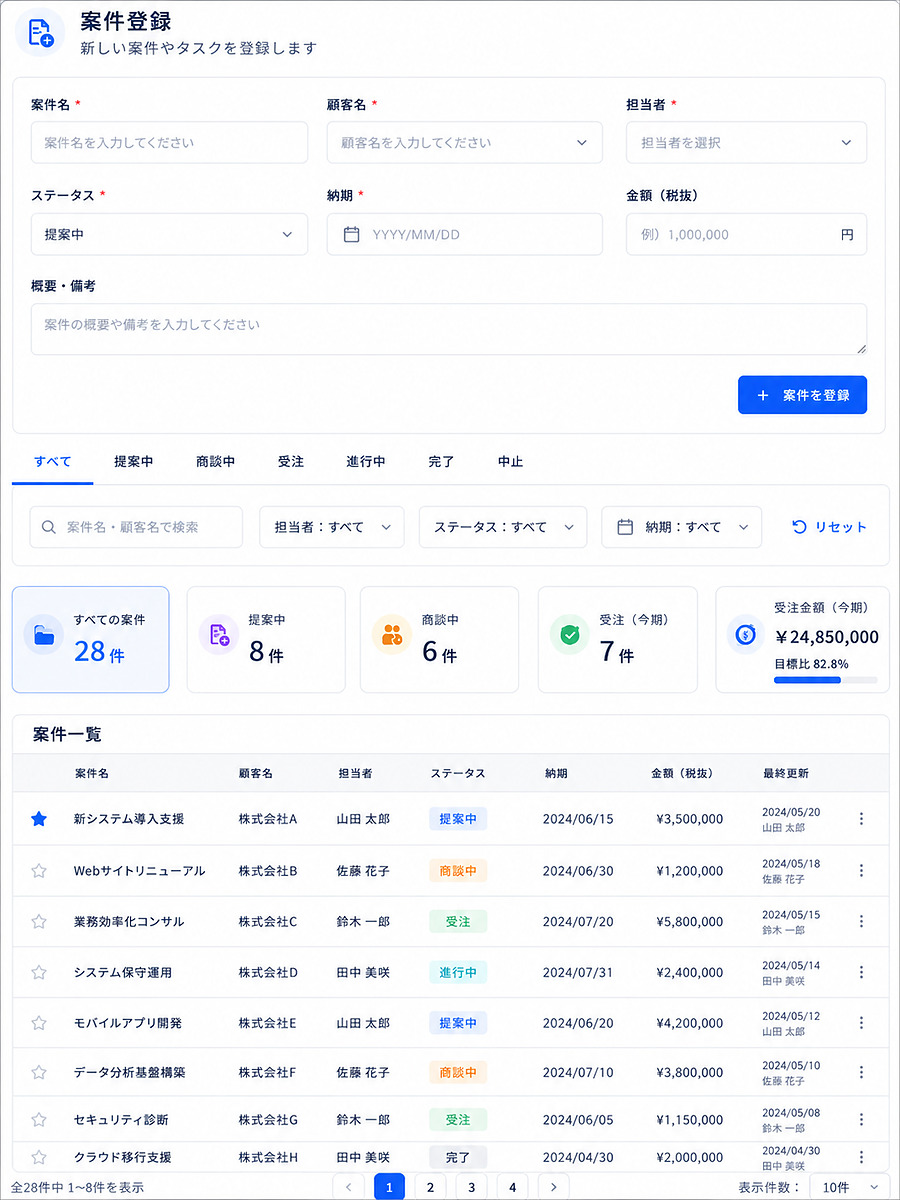This screenshot has height=1200, width=900.
Task: Click people icon on 商談中 card
Action: coord(392,635)
